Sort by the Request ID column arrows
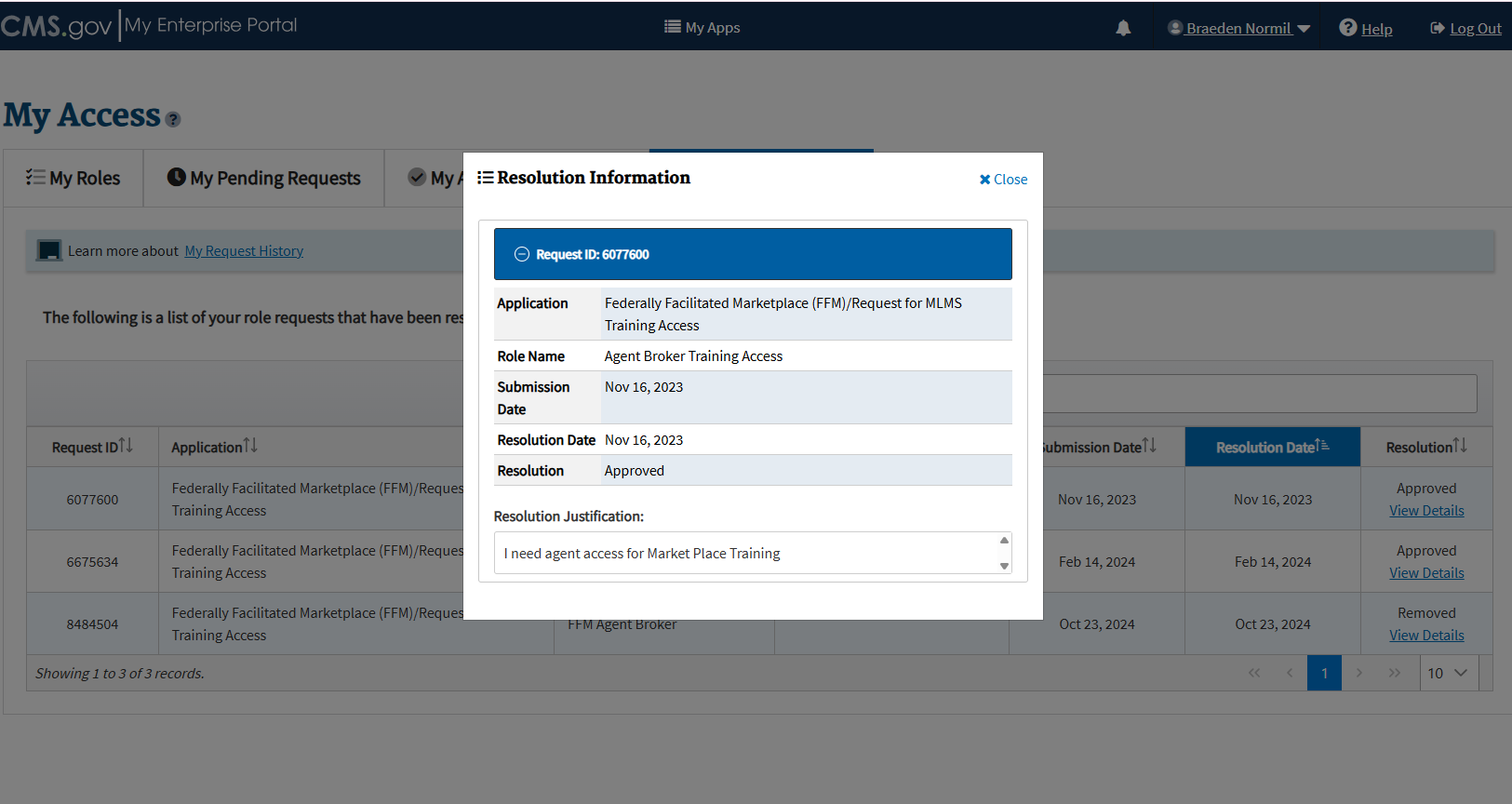The height and width of the screenshot is (804, 1512). pyautogui.click(x=126, y=446)
